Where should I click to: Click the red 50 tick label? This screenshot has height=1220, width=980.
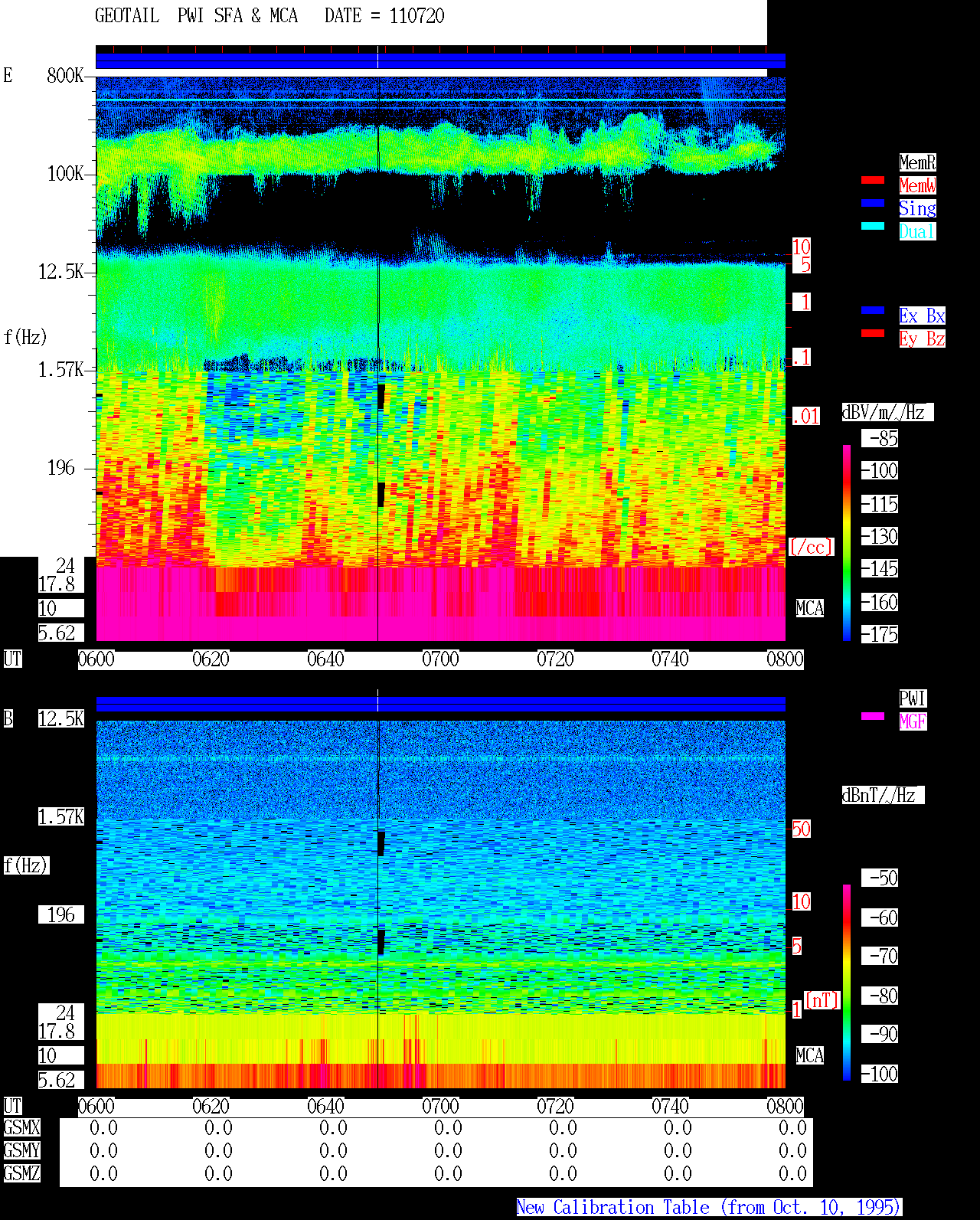coord(801,829)
